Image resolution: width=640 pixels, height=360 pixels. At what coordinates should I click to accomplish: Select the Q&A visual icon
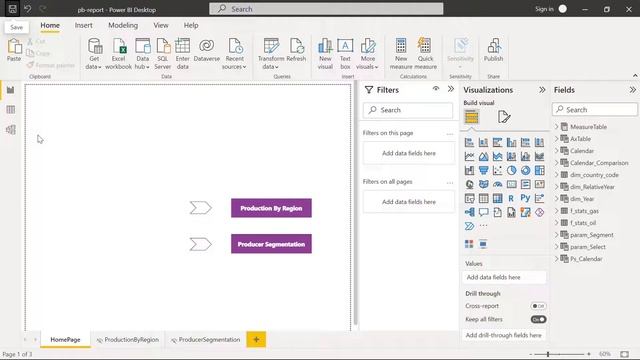click(x=483, y=212)
